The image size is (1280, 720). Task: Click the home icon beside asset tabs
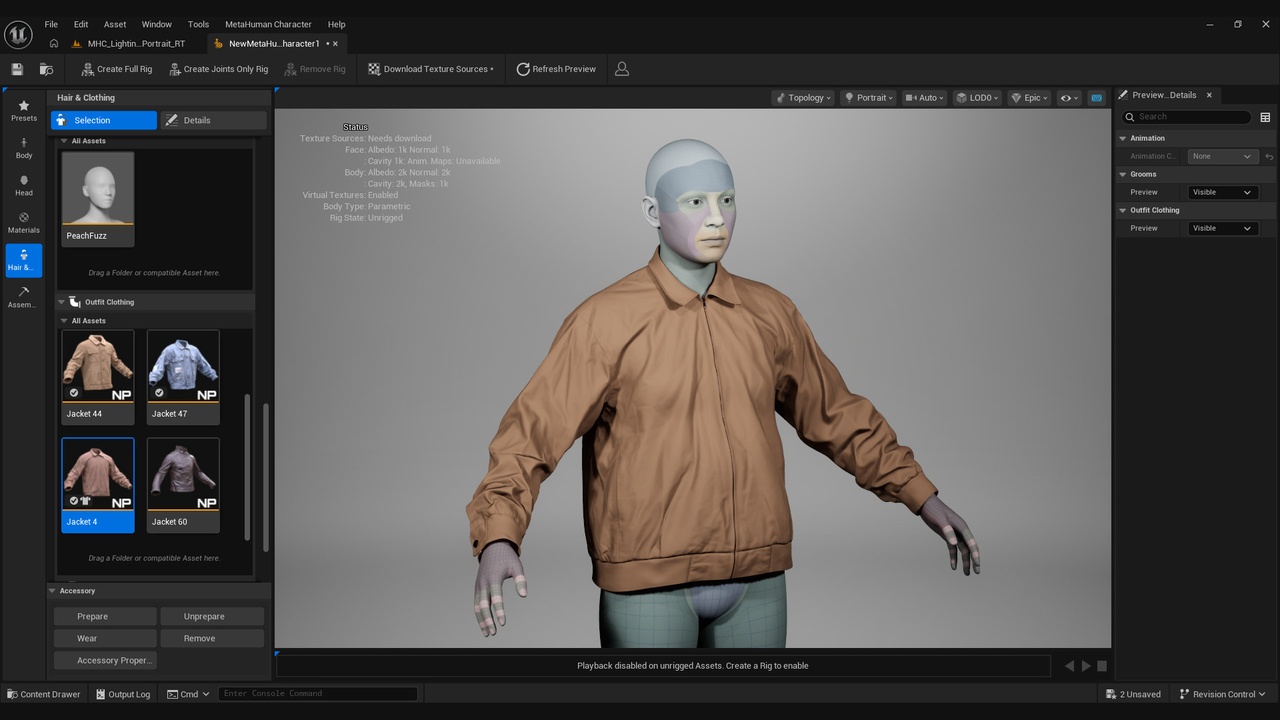click(x=54, y=44)
